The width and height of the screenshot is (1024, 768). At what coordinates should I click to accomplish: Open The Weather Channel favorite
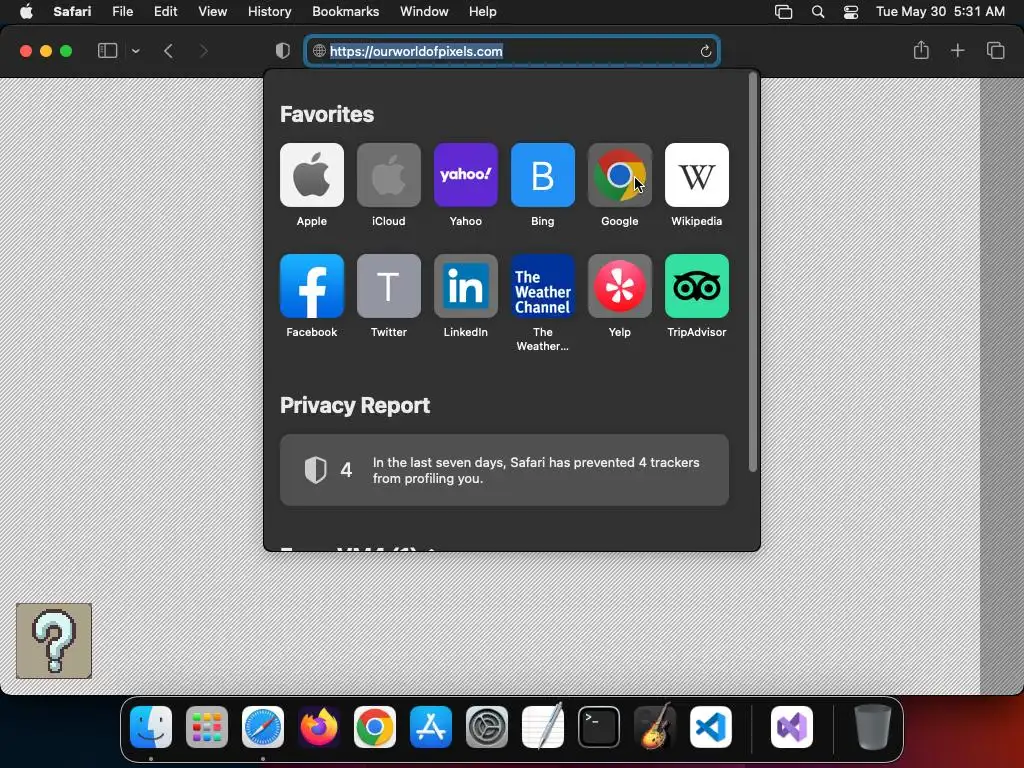[543, 286]
